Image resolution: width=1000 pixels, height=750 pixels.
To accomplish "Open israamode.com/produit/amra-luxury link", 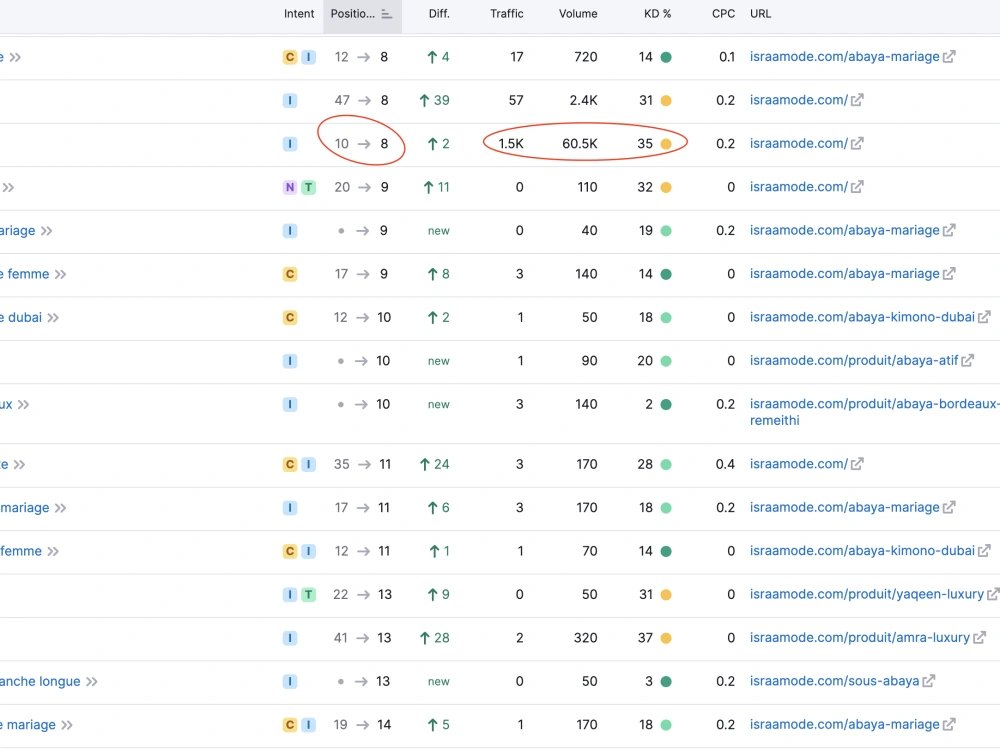I will (860, 638).
